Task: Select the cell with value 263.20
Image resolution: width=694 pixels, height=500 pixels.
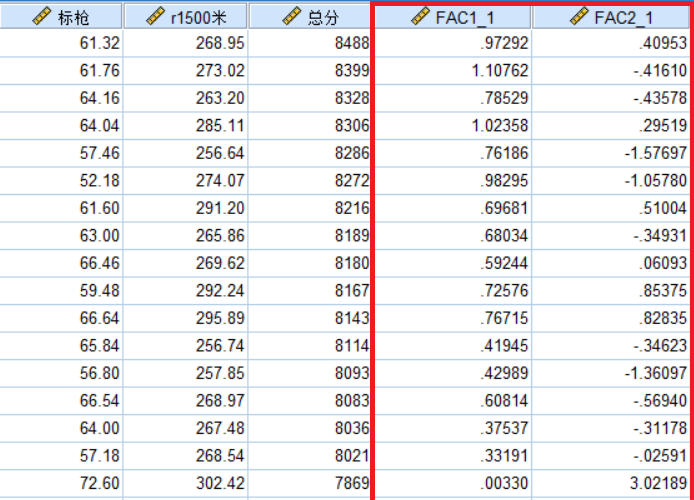Action: click(185, 98)
